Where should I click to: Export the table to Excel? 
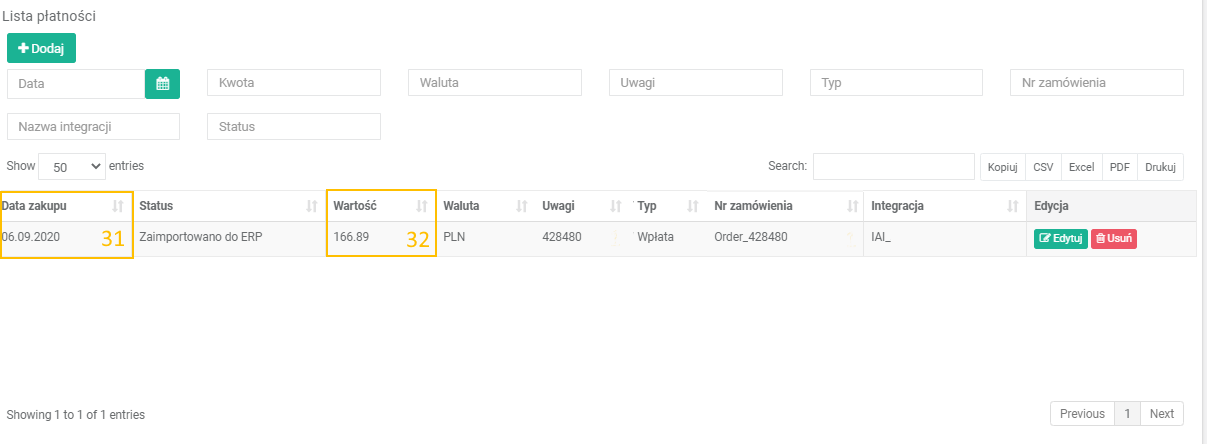click(1081, 167)
